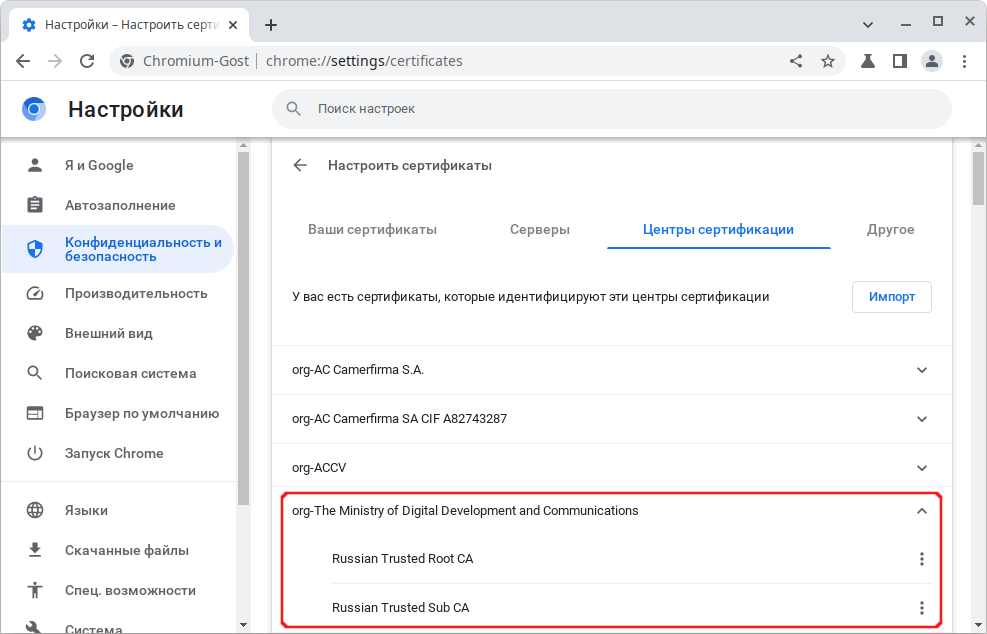Open Автозаполнение settings section
This screenshot has height=634, width=987.
[x=118, y=205]
